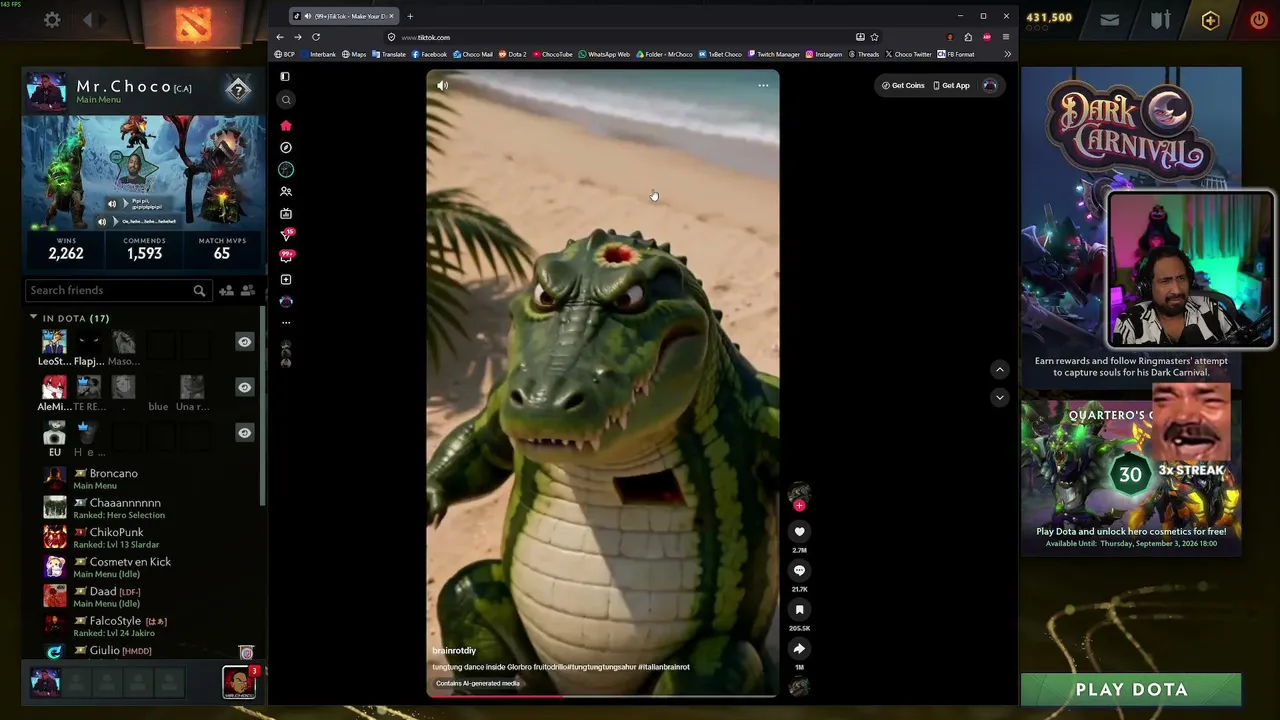
Task: Share the video with the arrow icon
Action: click(799, 649)
